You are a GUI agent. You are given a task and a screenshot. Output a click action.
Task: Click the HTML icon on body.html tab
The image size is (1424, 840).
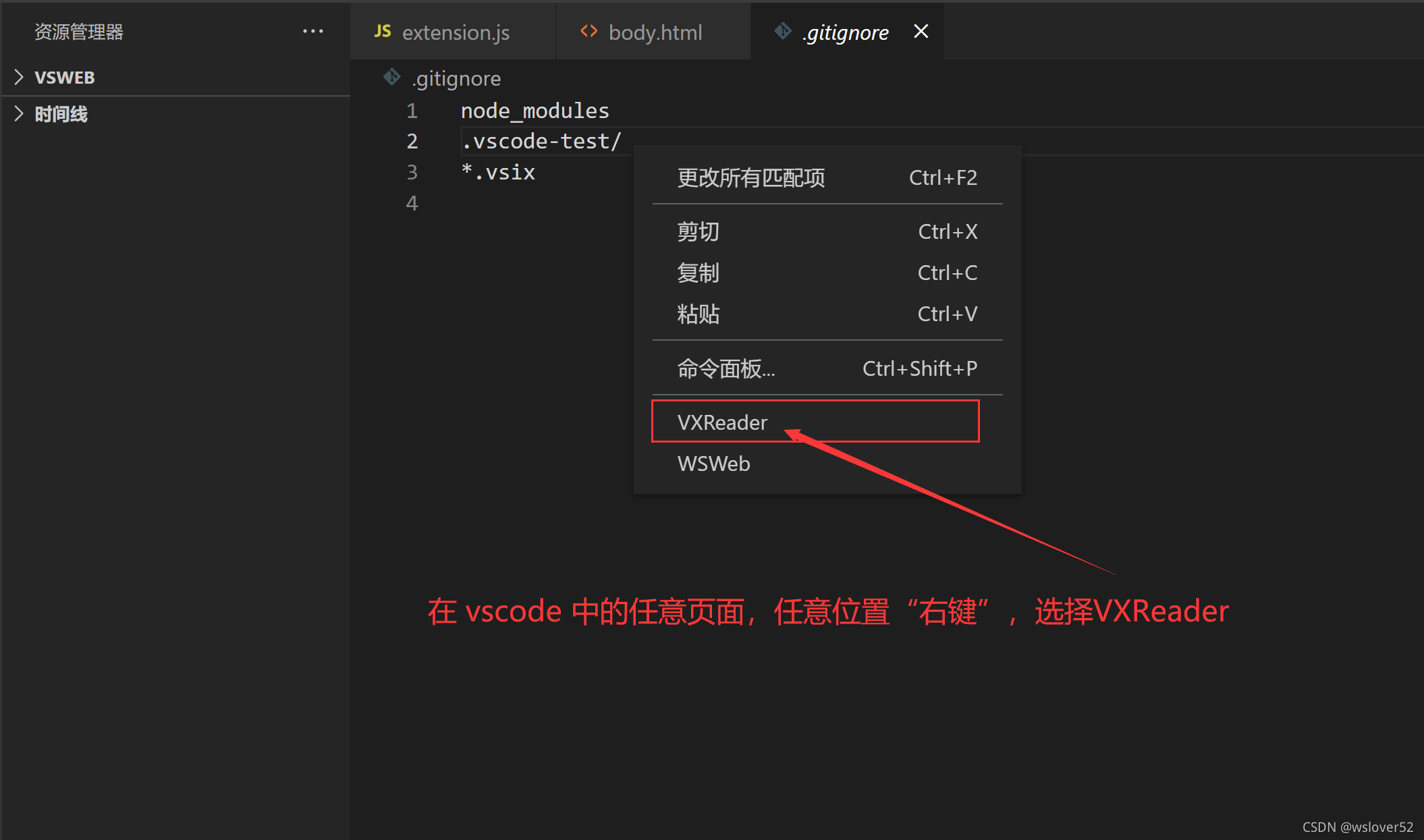588,31
